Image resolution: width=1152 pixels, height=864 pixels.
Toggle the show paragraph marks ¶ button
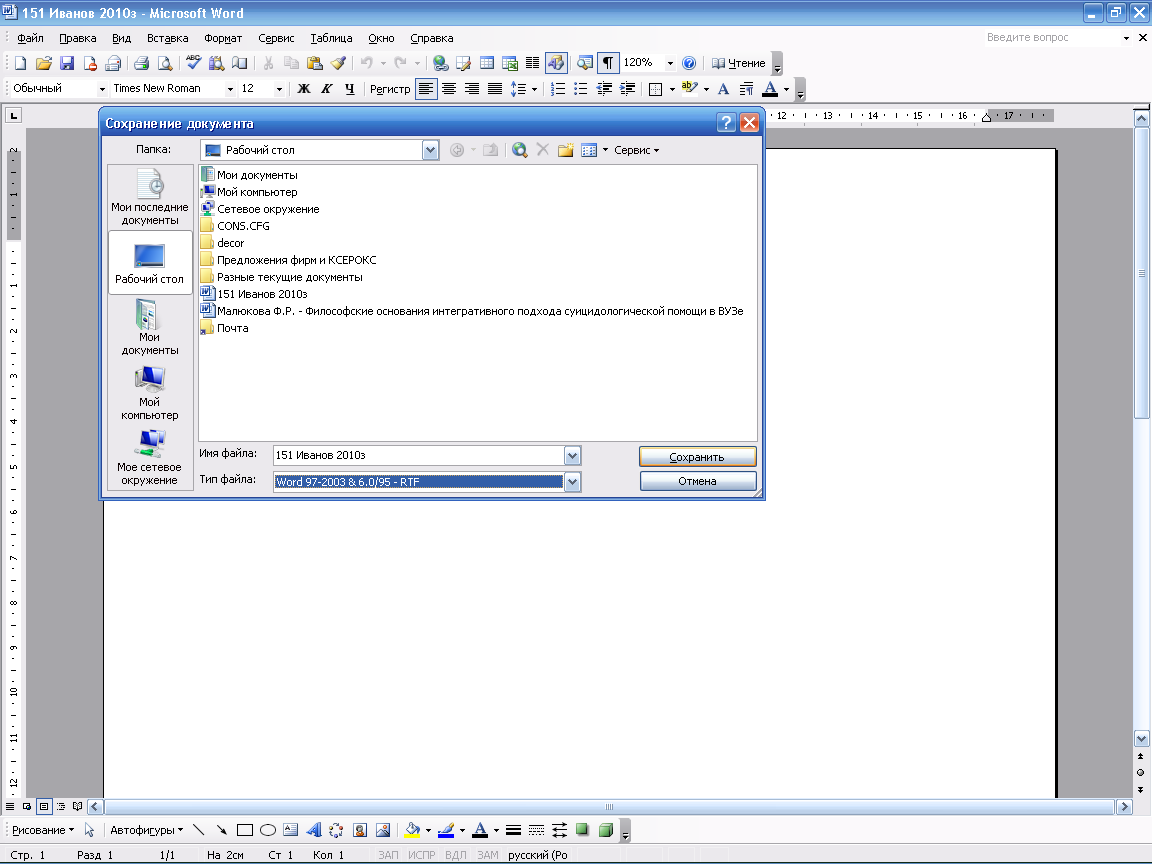tap(608, 63)
